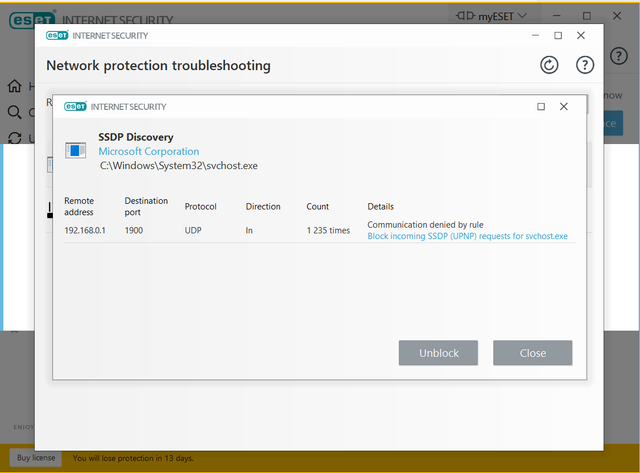
Task: Click the Direction column header
Action: coord(263,207)
